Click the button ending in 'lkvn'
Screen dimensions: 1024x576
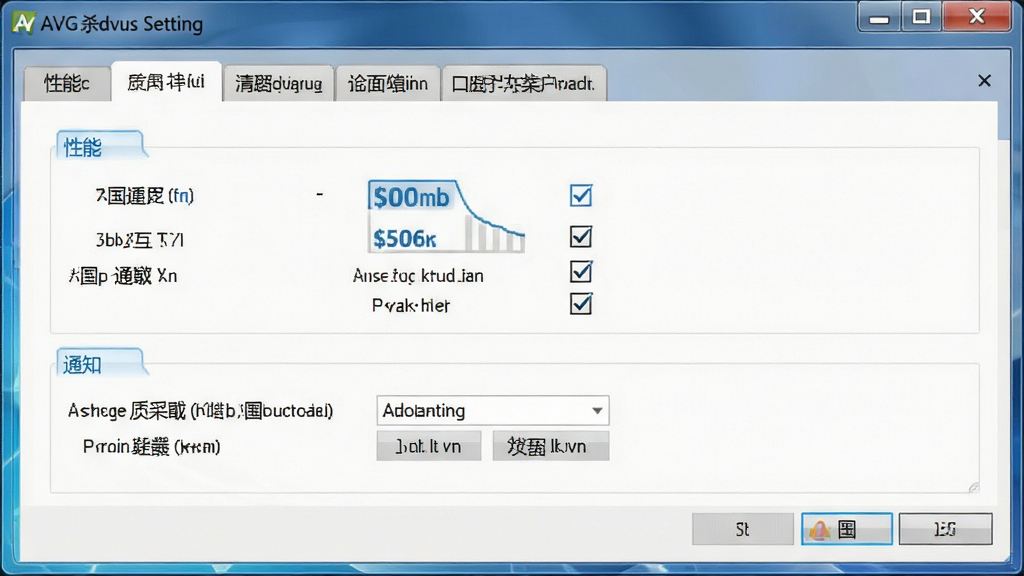(x=551, y=446)
